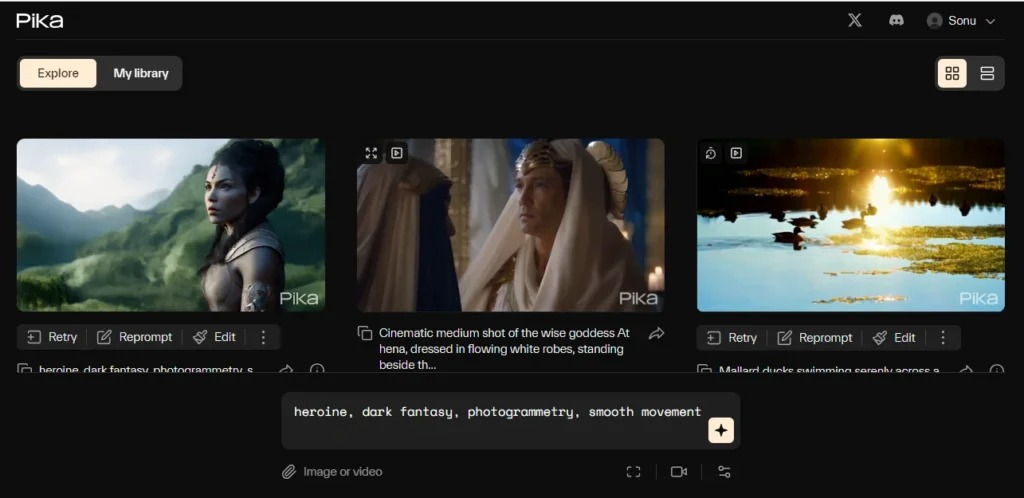Click the sparkle generate button
The image size is (1024, 498).
[721, 430]
